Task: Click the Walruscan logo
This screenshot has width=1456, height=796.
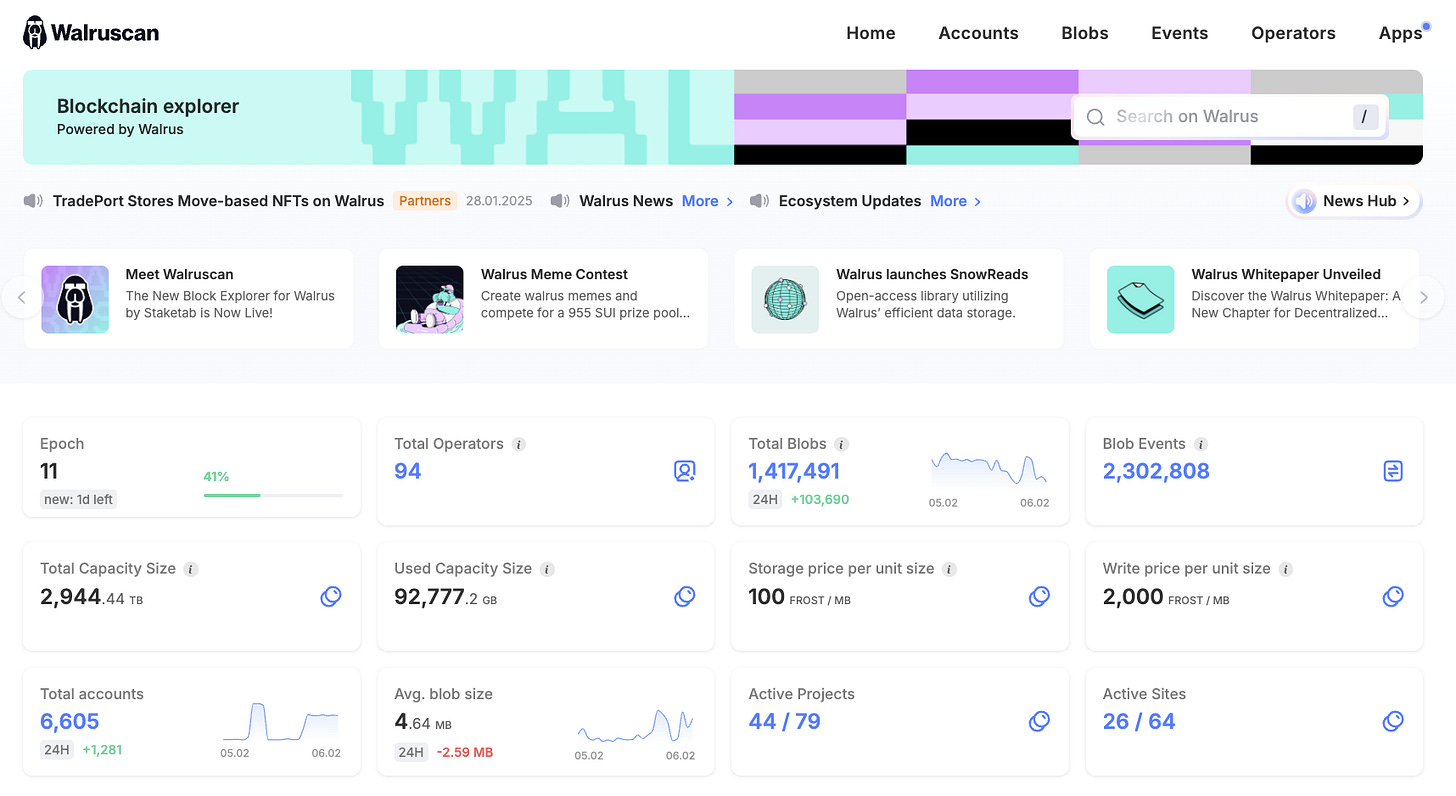Action: tap(91, 33)
